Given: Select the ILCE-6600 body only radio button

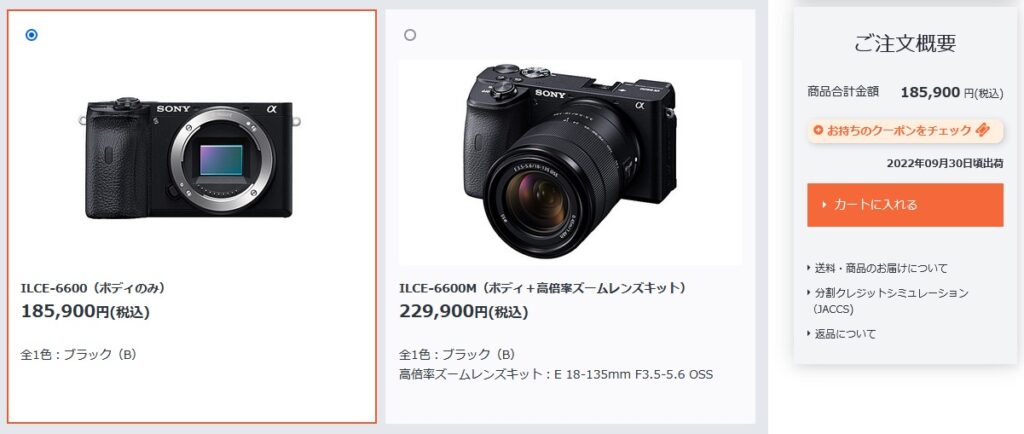Looking at the screenshot, I should click(31, 35).
